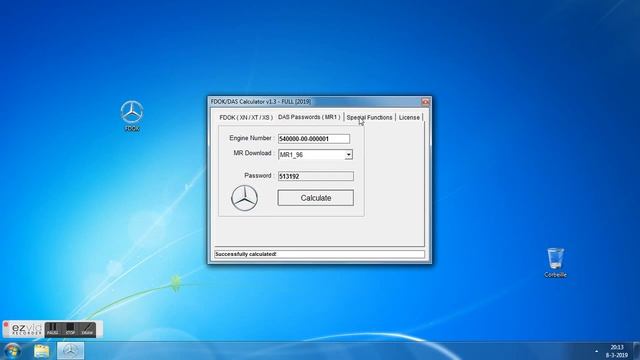Open the License tab
Viewport: 640px width, 360px height.
[409, 118]
